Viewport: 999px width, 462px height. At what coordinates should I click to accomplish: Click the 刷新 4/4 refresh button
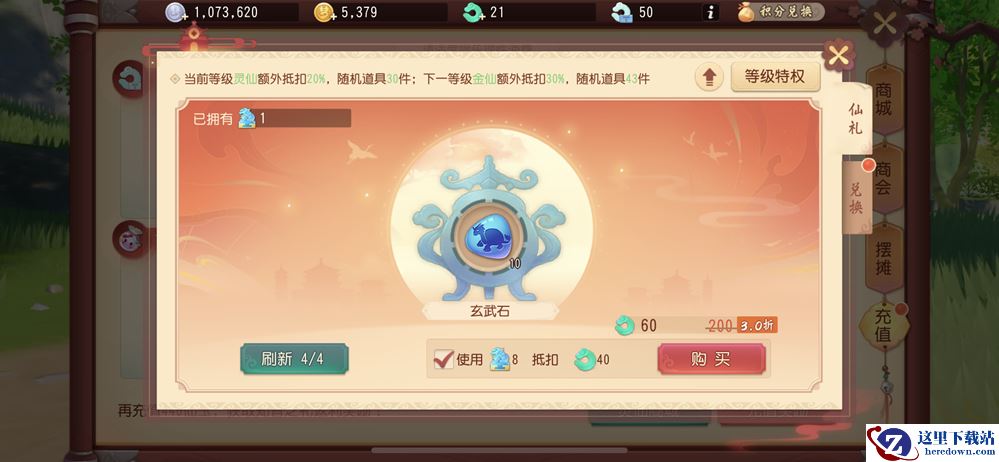click(x=294, y=359)
